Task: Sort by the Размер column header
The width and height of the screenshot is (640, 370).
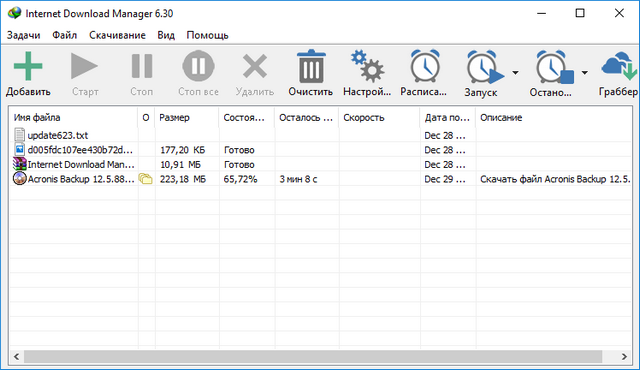Action: 187,117
